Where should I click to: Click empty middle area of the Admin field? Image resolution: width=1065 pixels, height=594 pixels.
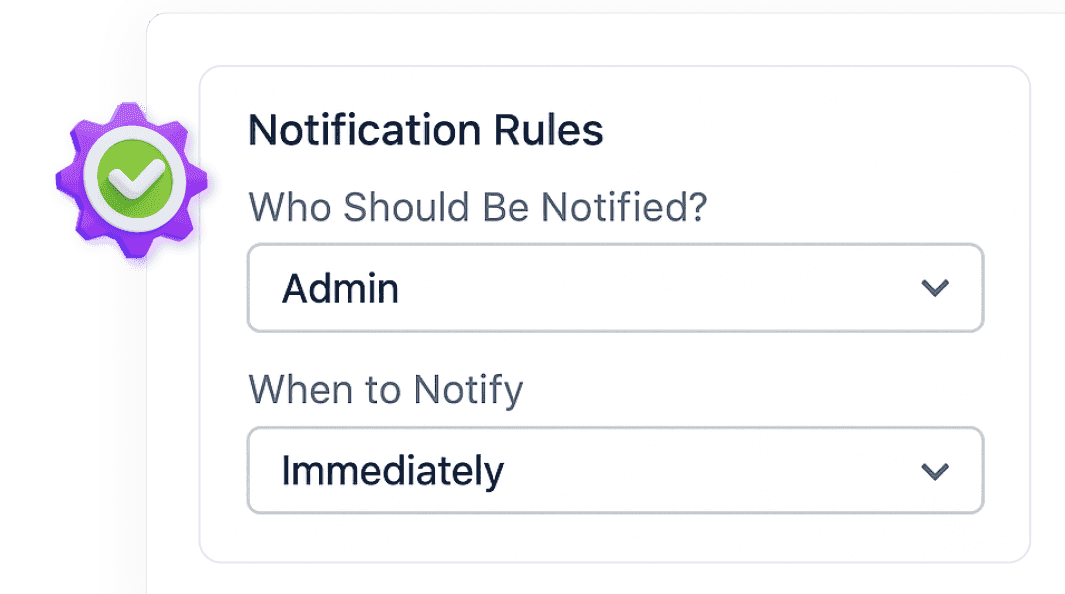pos(650,288)
